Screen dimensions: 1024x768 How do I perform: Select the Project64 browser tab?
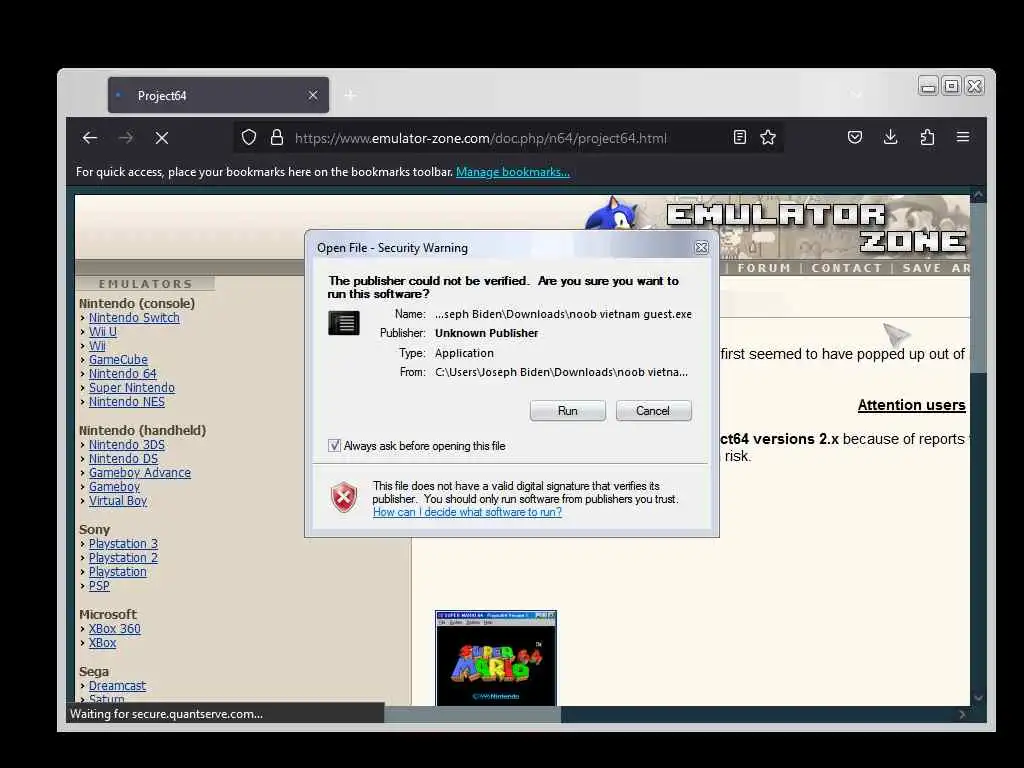click(218, 95)
